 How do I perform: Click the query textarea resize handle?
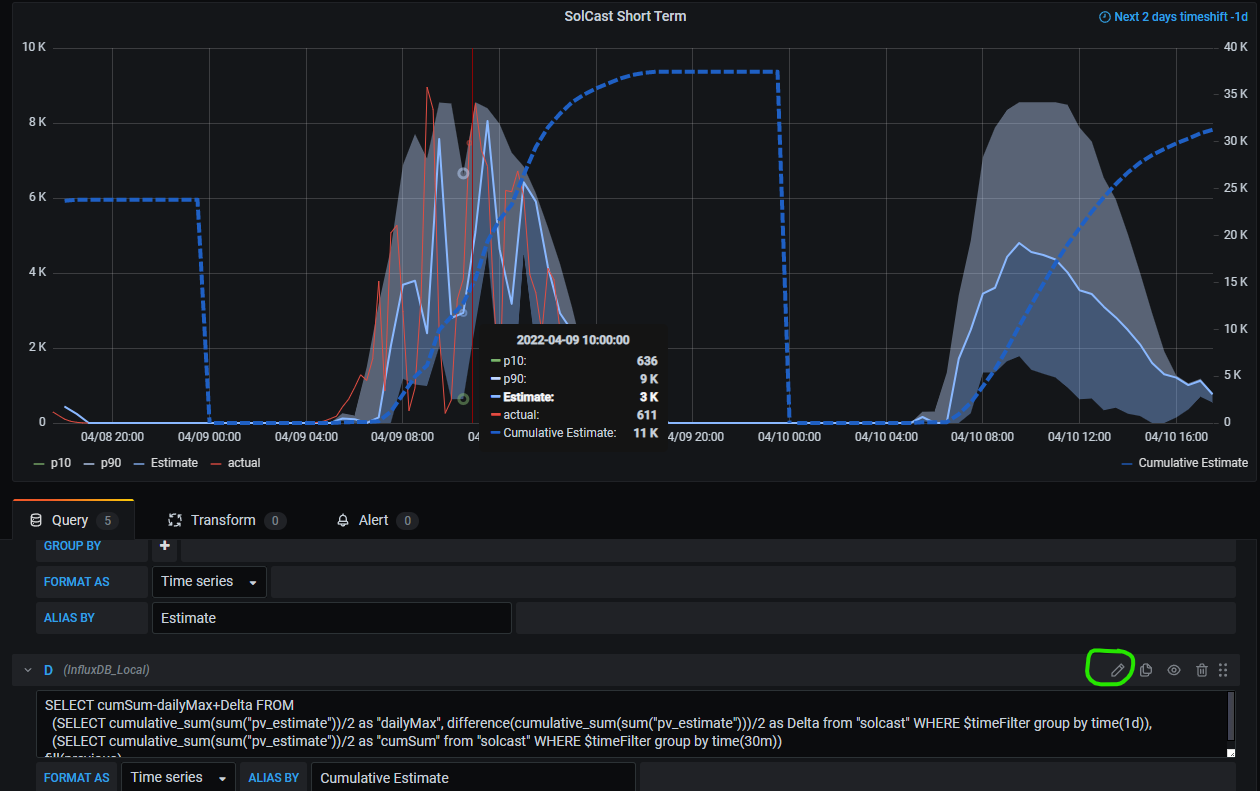[x=1230, y=753]
